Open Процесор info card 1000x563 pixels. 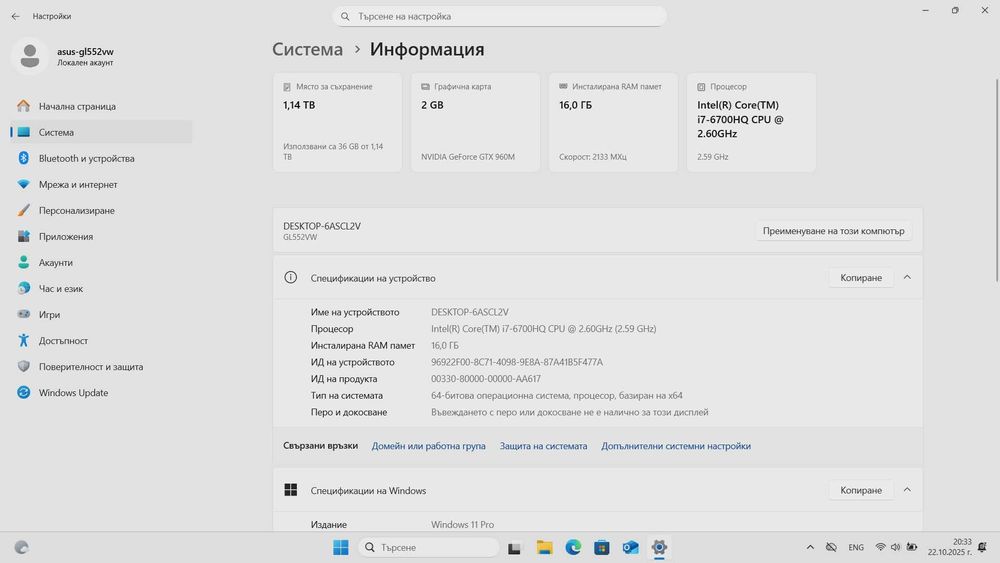[x=751, y=122]
